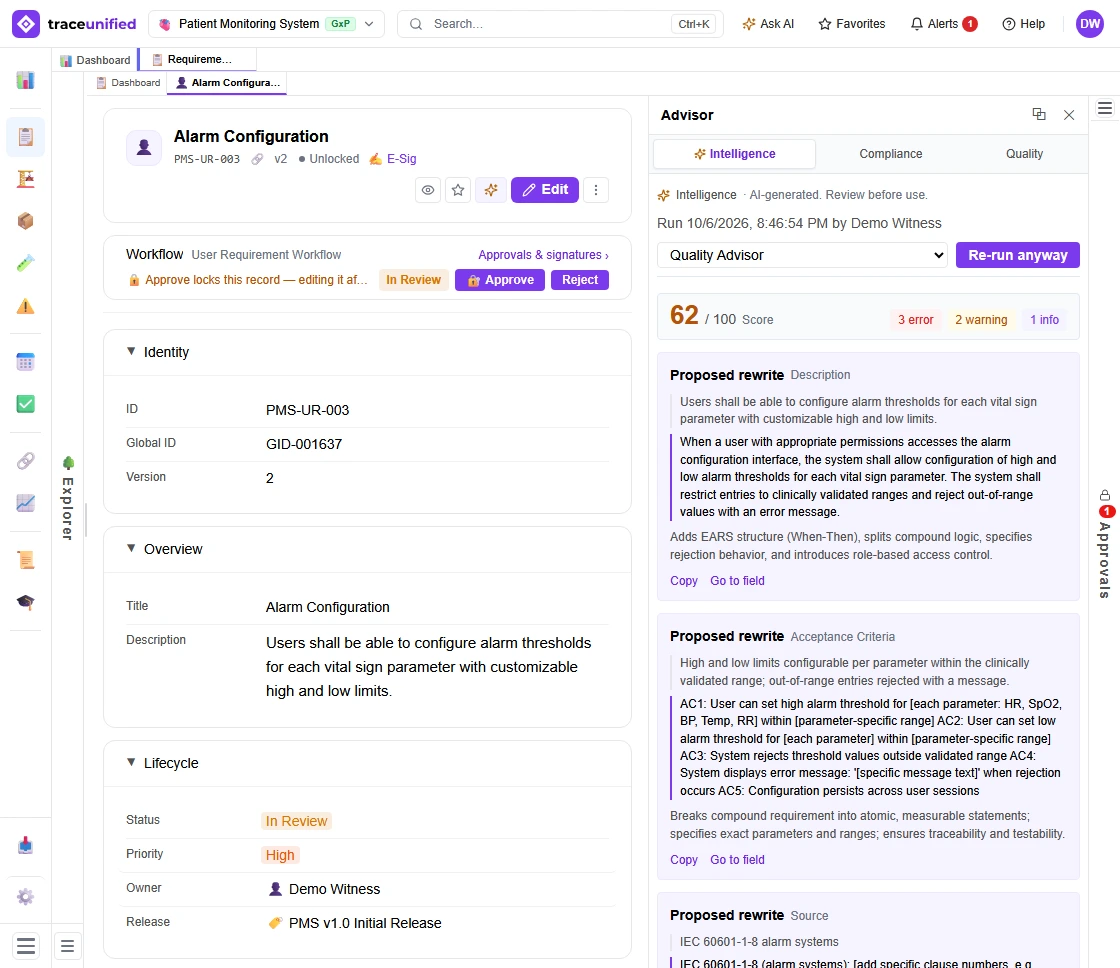Click the Edit button
The height and width of the screenshot is (968, 1120).
[x=545, y=190]
